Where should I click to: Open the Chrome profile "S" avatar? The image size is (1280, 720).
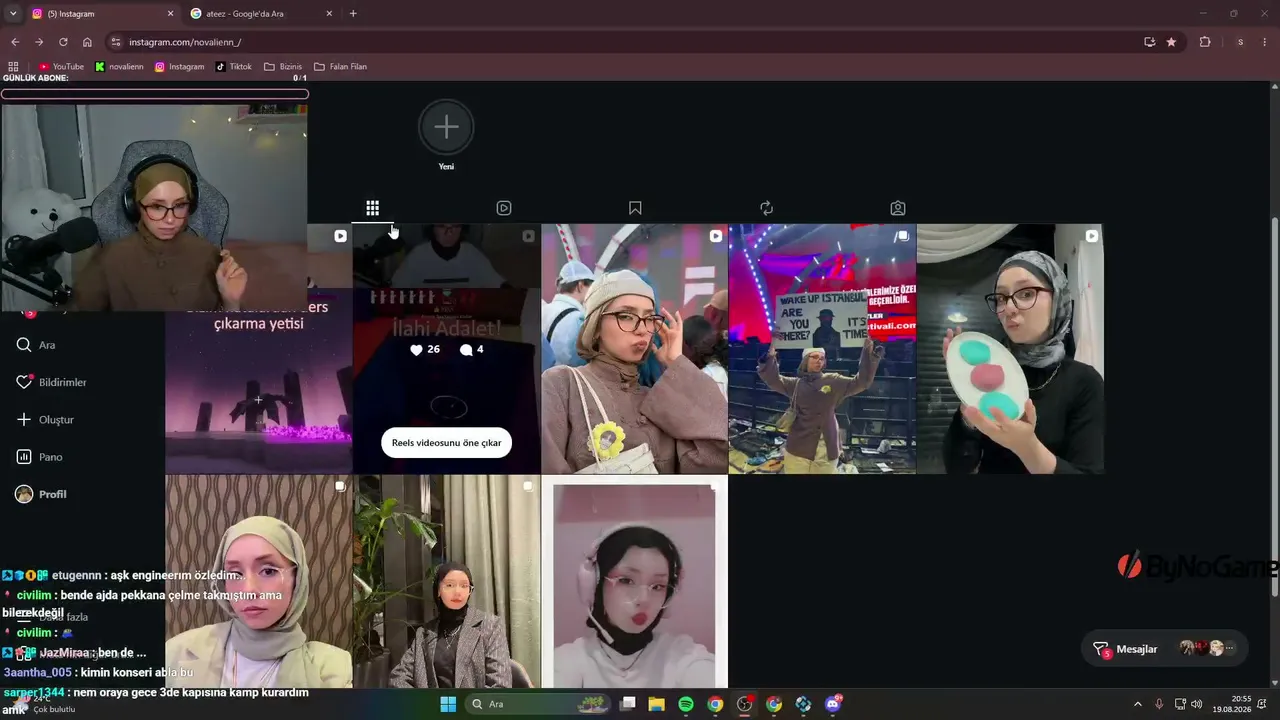(x=1240, y=42)
